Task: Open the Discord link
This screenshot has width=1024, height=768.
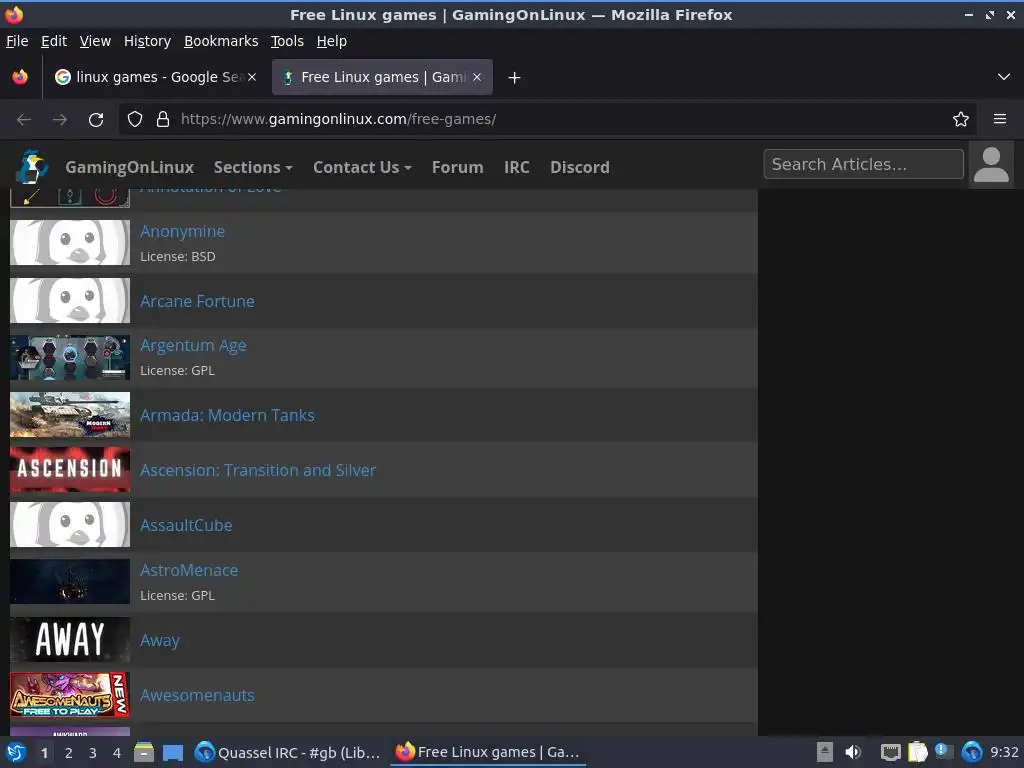Action: point(579,167)
